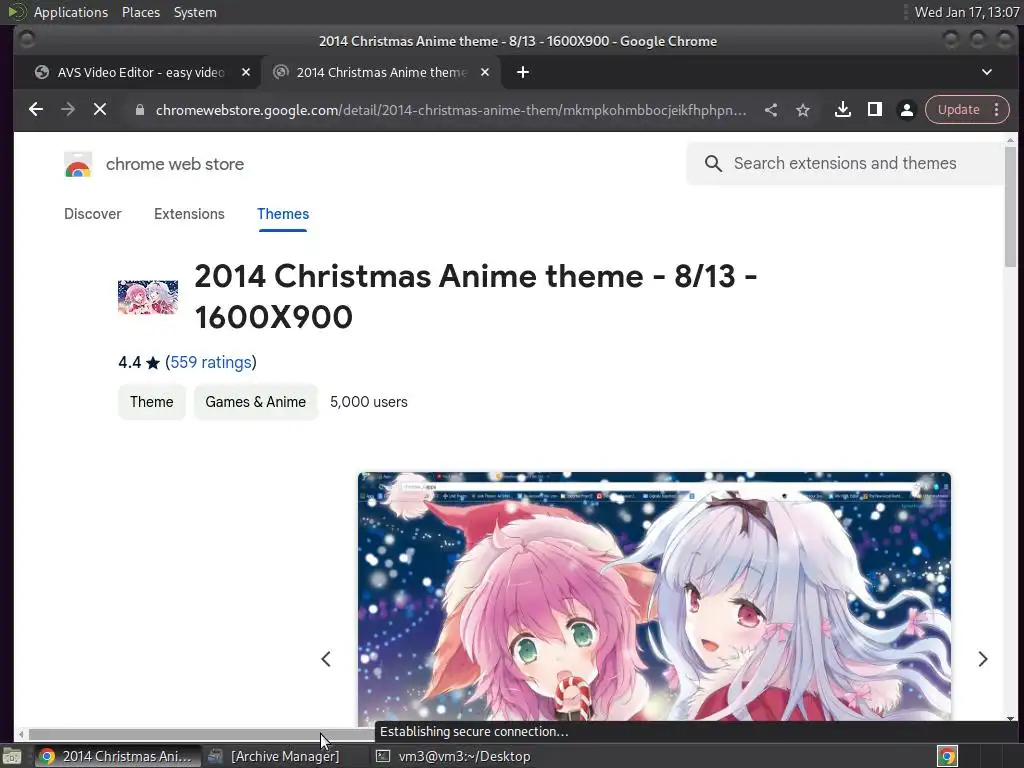Open the Discover section
This screenshot has height=768, width=1024.
click(93, 214)
